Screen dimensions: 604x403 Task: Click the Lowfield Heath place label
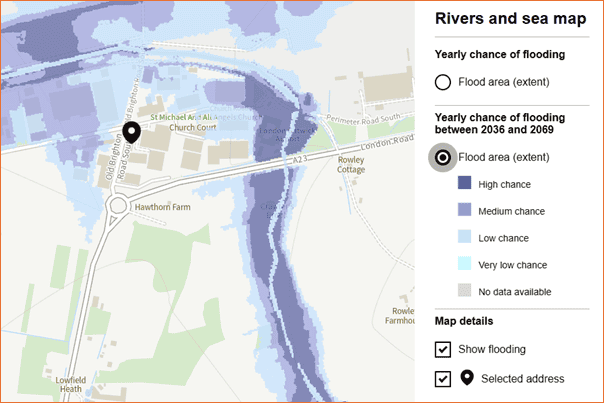[x=70, y=385]
